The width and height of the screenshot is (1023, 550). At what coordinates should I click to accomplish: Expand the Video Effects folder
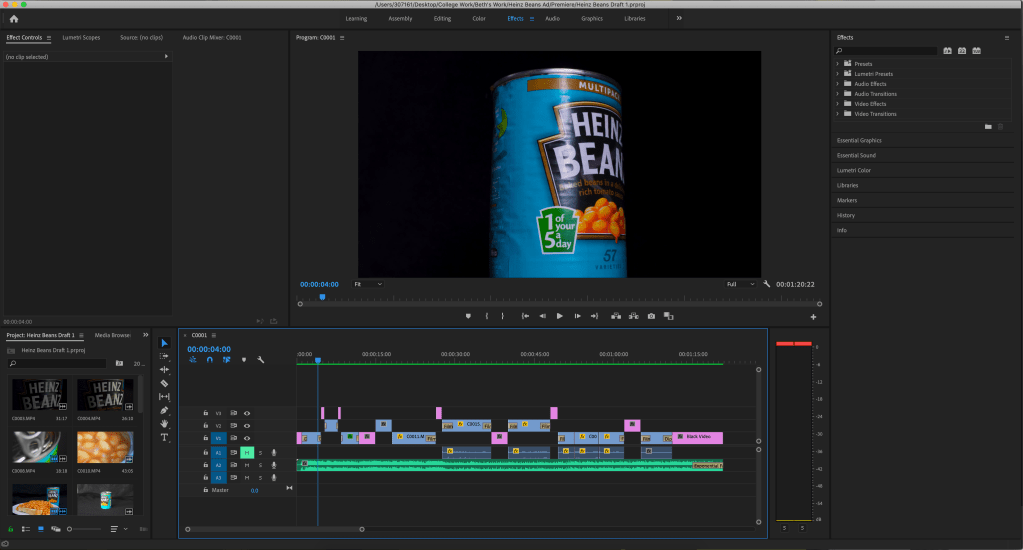coord(837,104)
